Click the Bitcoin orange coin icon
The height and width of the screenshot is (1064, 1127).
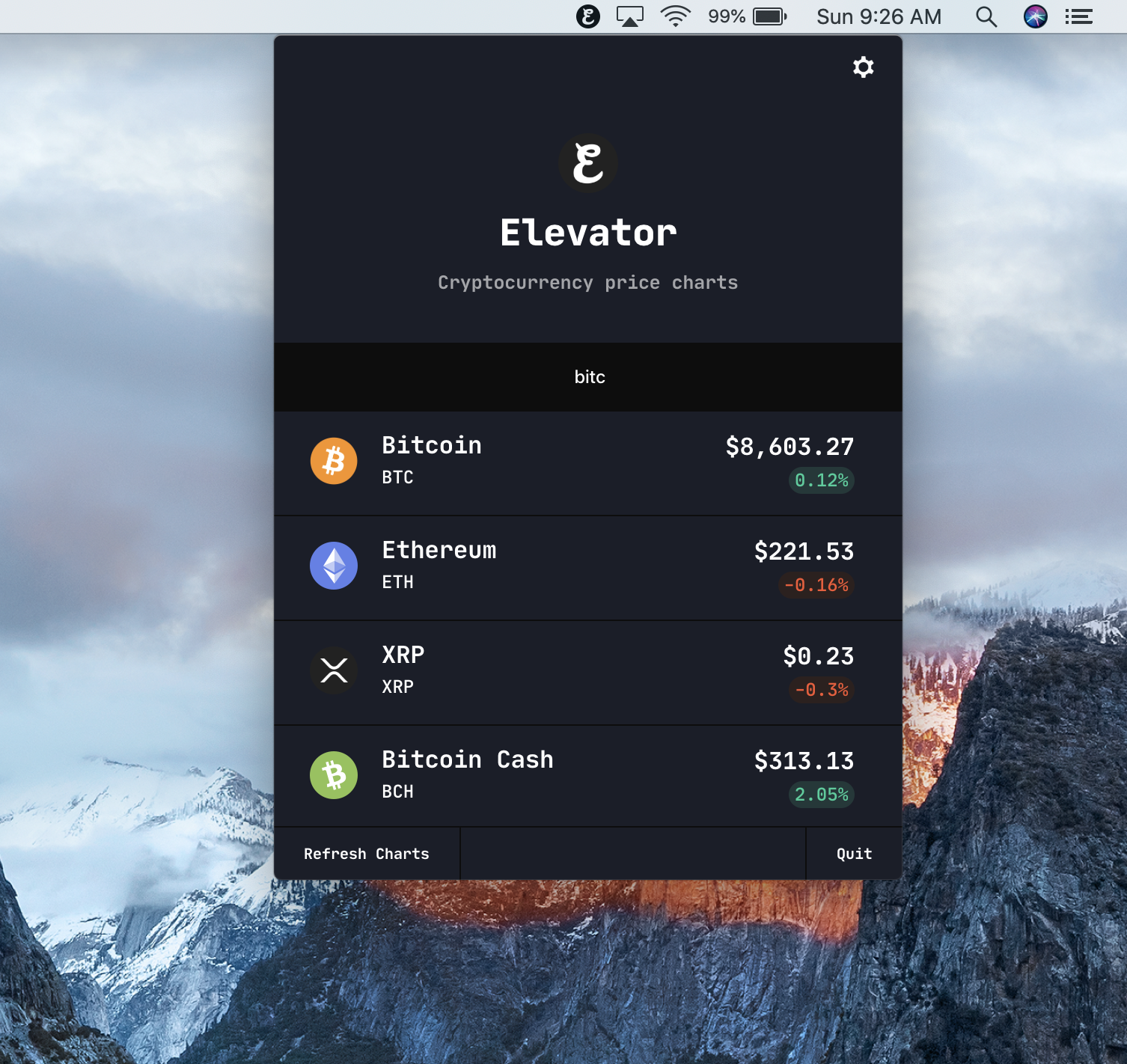click(334, 461)
